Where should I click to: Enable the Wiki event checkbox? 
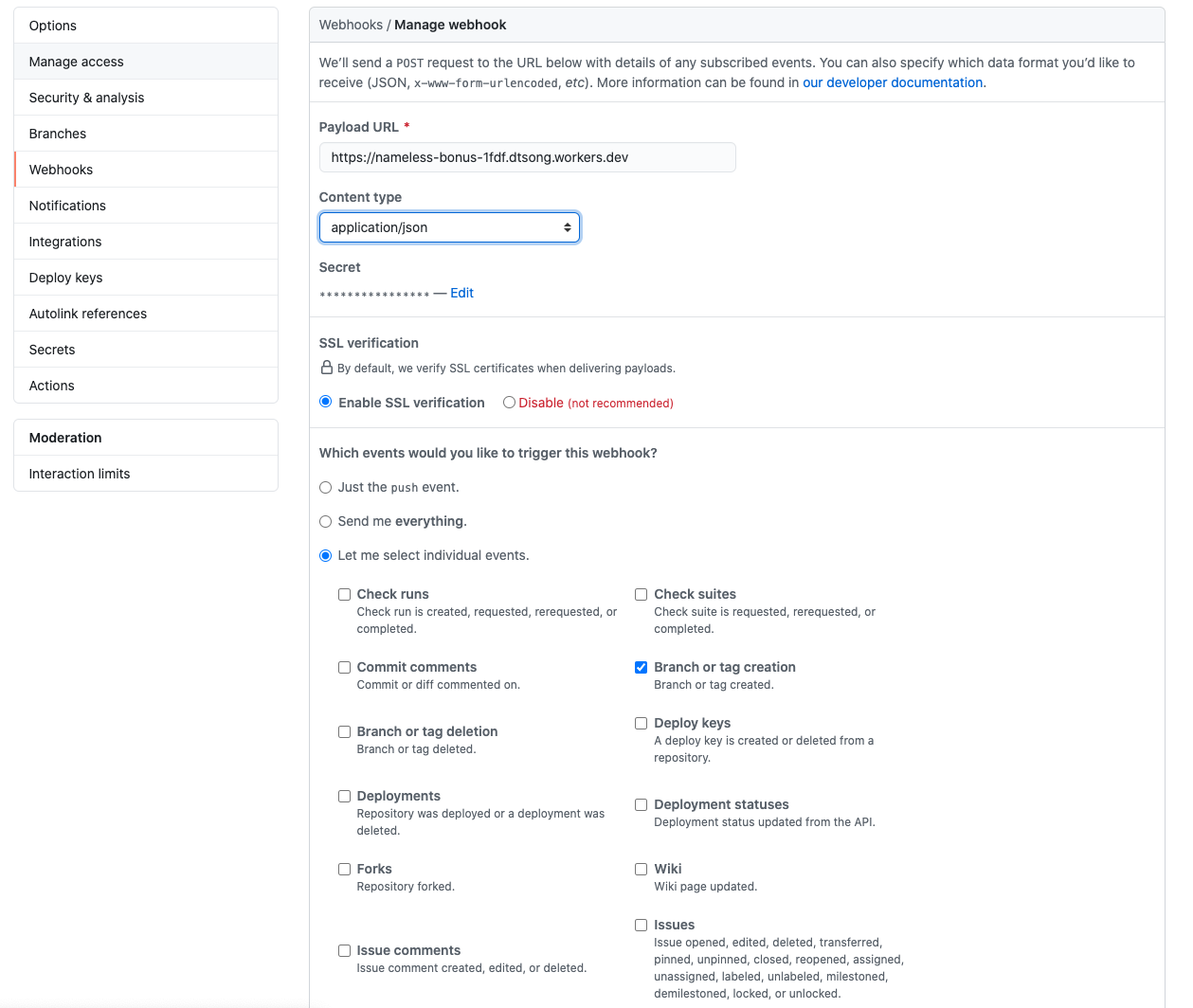click(x=641, y=869)
